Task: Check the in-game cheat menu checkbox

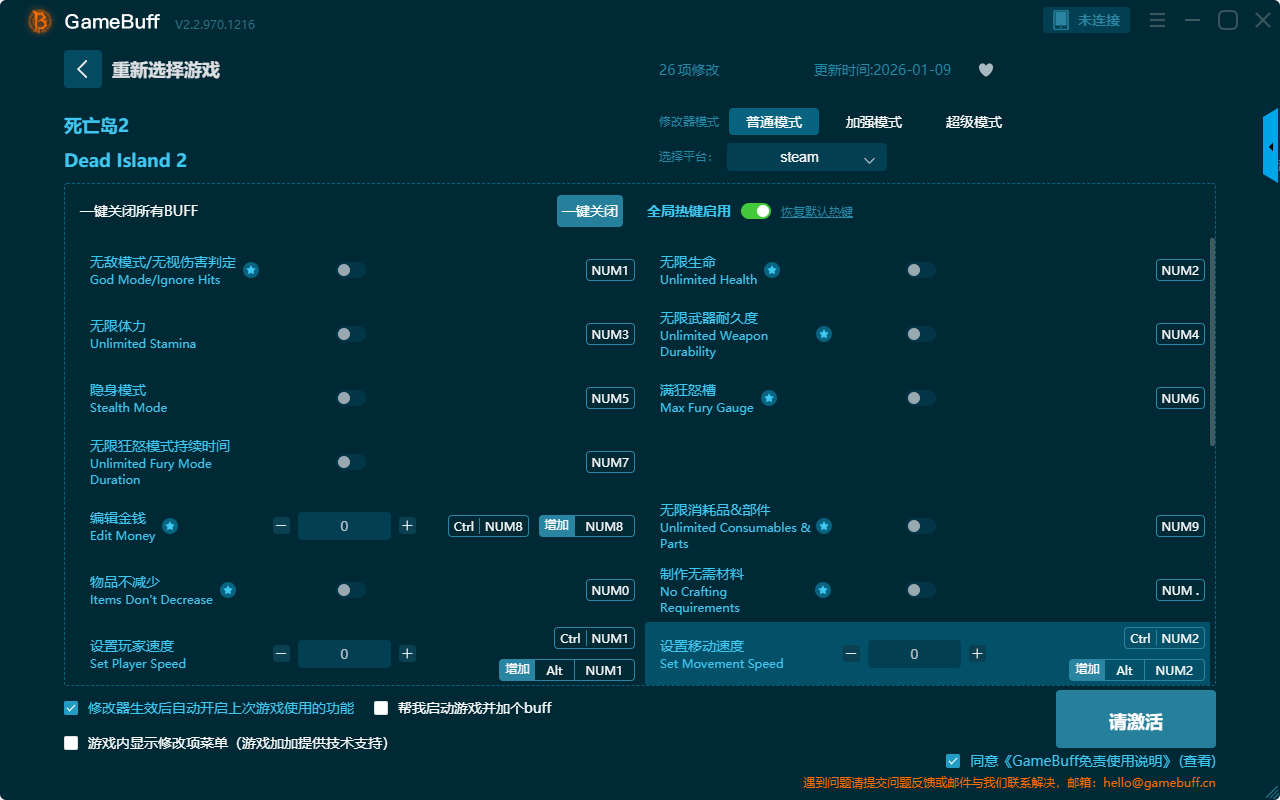Action: click(71, 743)
